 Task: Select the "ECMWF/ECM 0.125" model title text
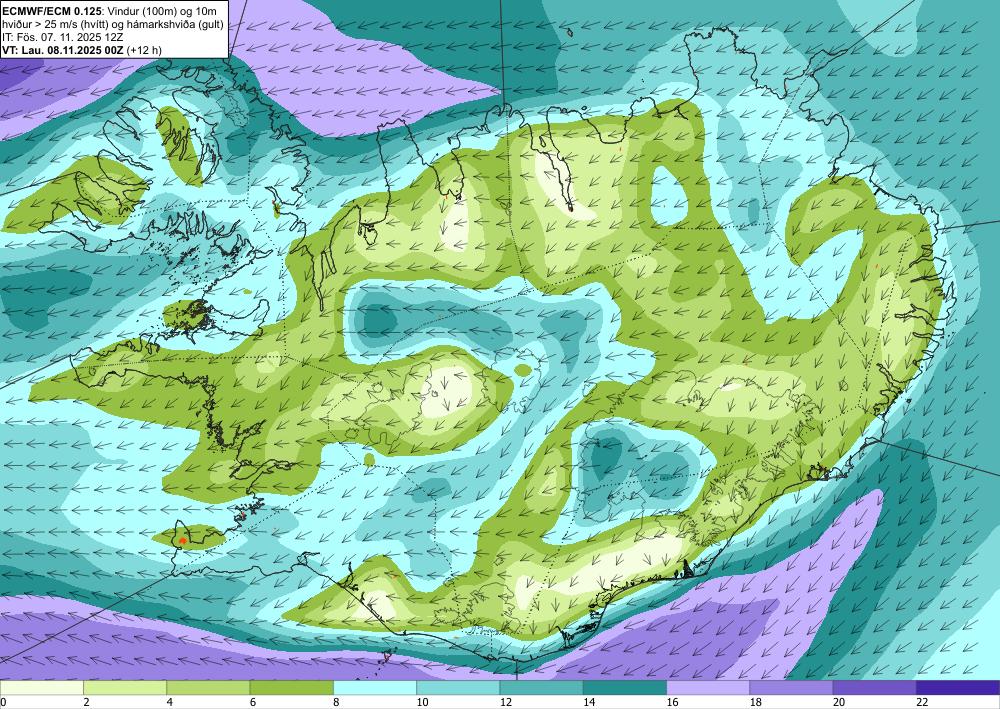52,11
